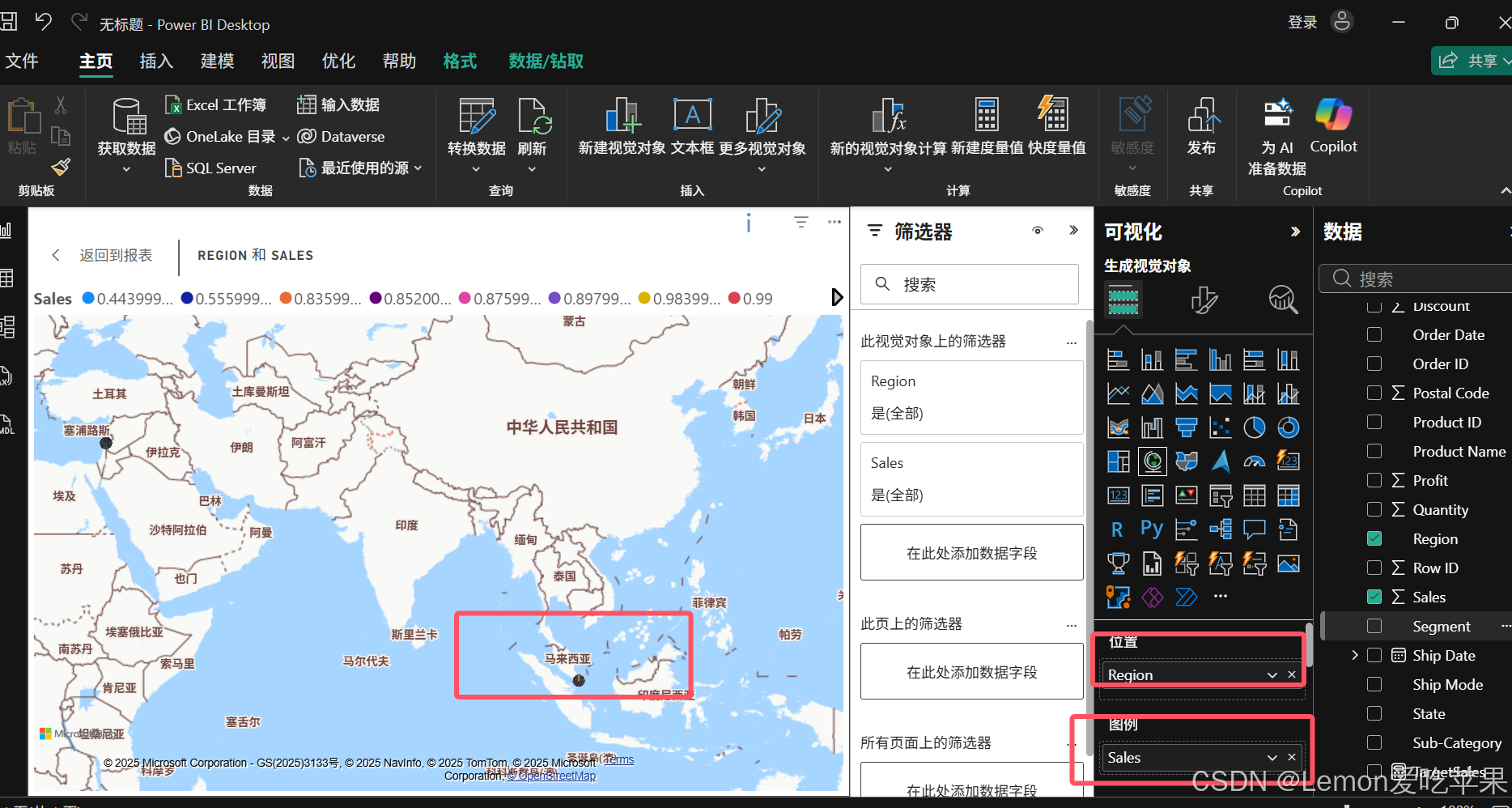Select the Q&A speech bubble visual
The width and height of the screenshot is (1512, 808).
point(1254,529)
